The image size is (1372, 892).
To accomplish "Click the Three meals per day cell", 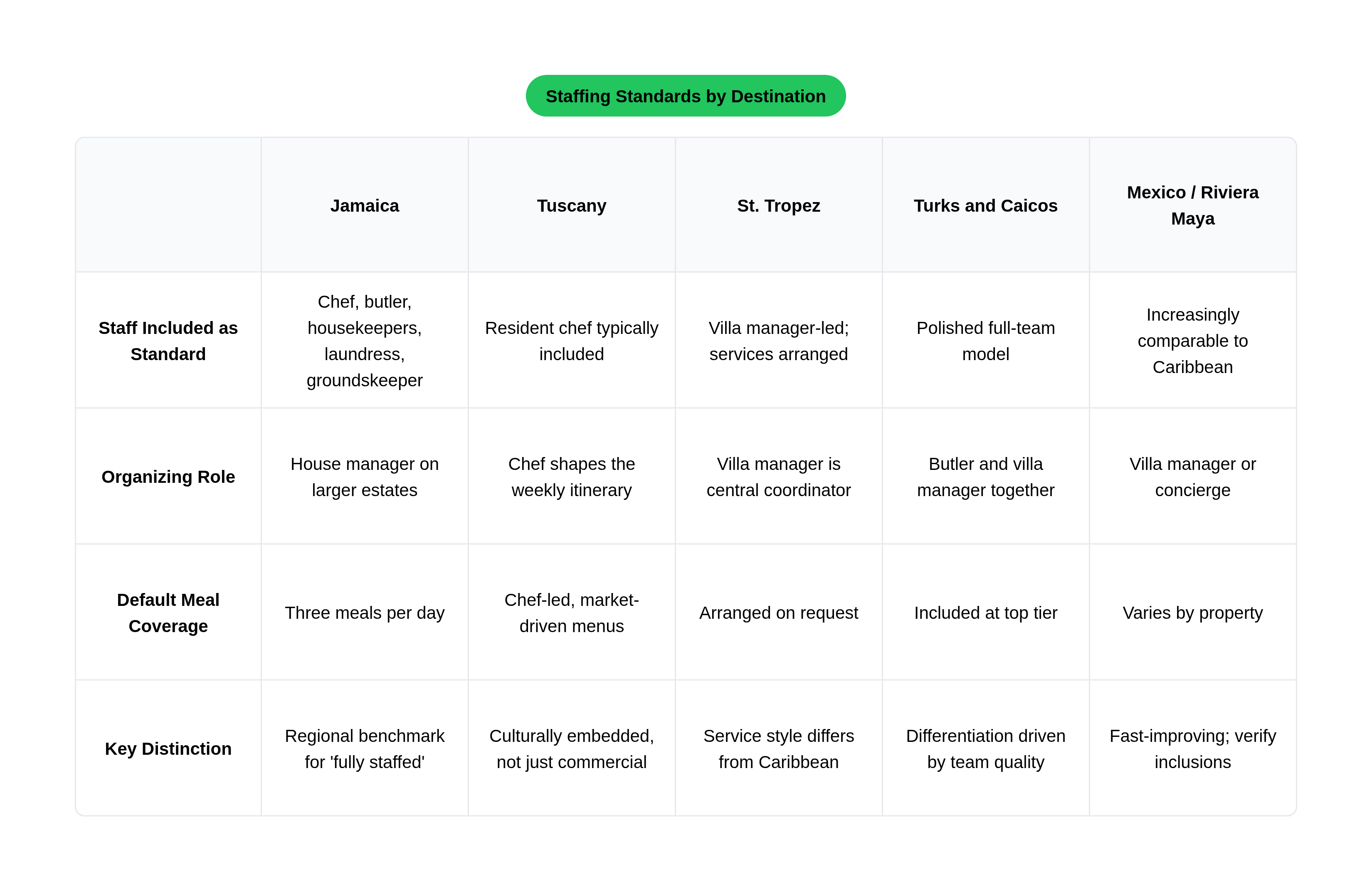I will [364, 613].
